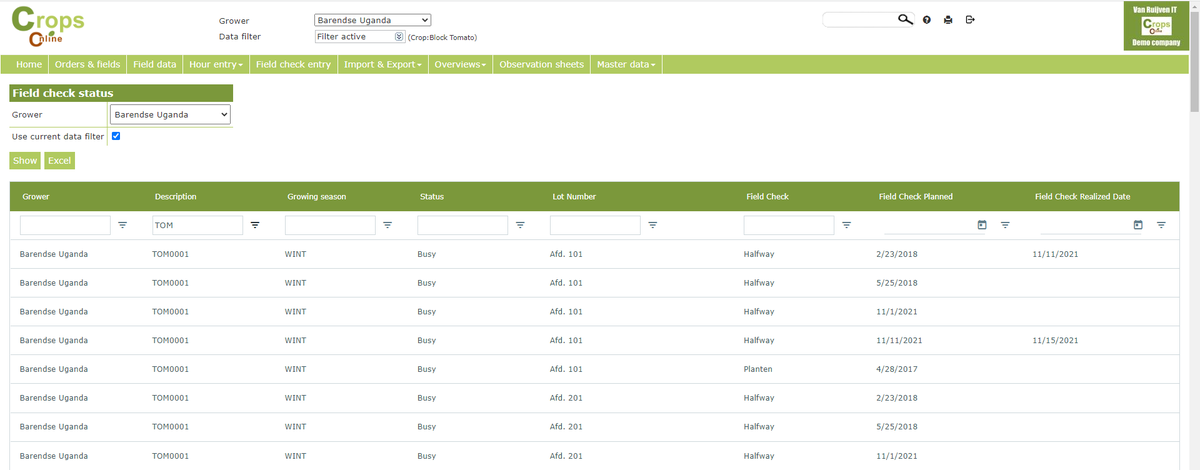Open filter menu for Lot Number column

pyautogui.click(x=652, y=225)
